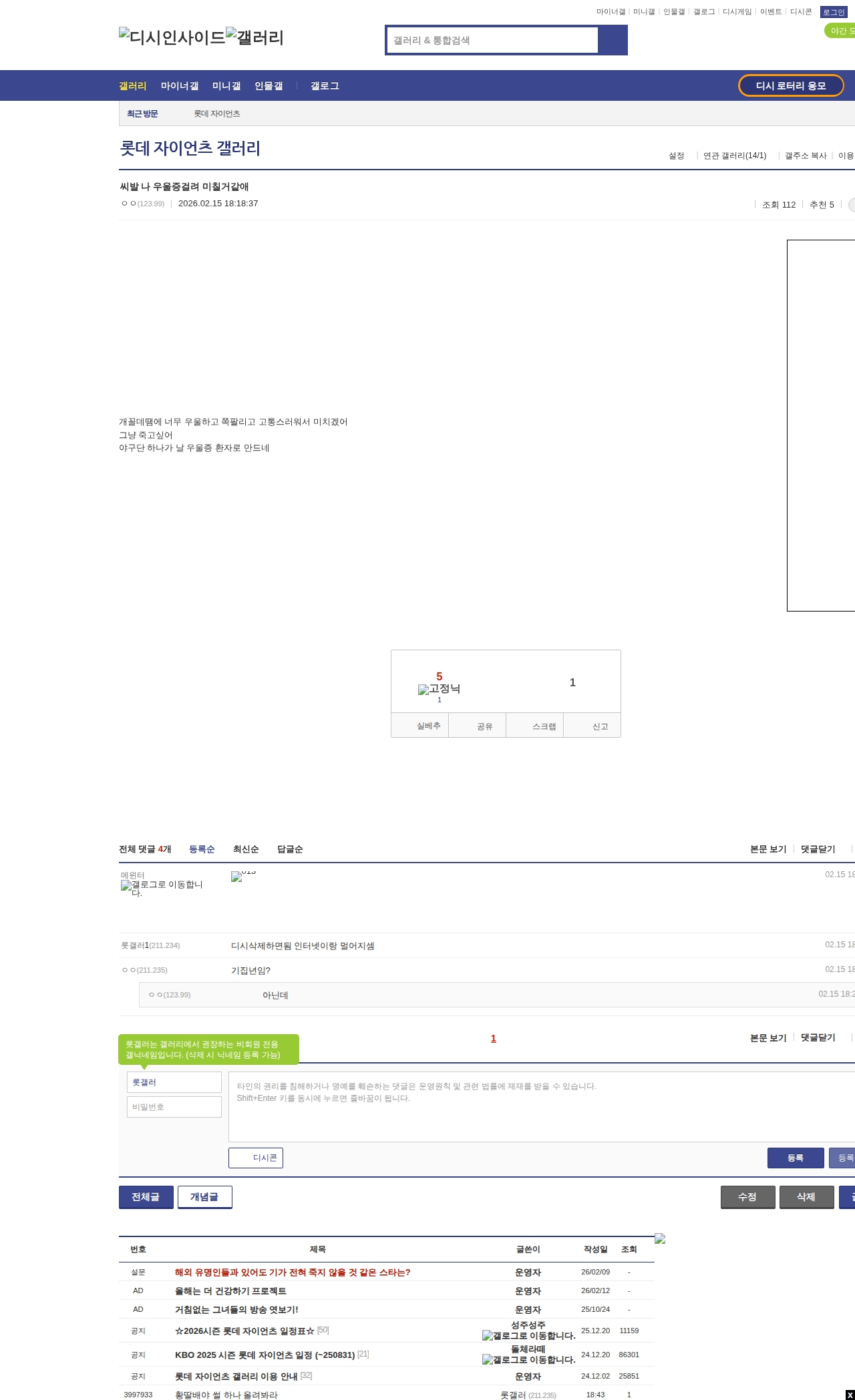Screen dimensions: 855x1400
Task: Focus the 롯갤러 nickname field
Action: (174, 1082)
